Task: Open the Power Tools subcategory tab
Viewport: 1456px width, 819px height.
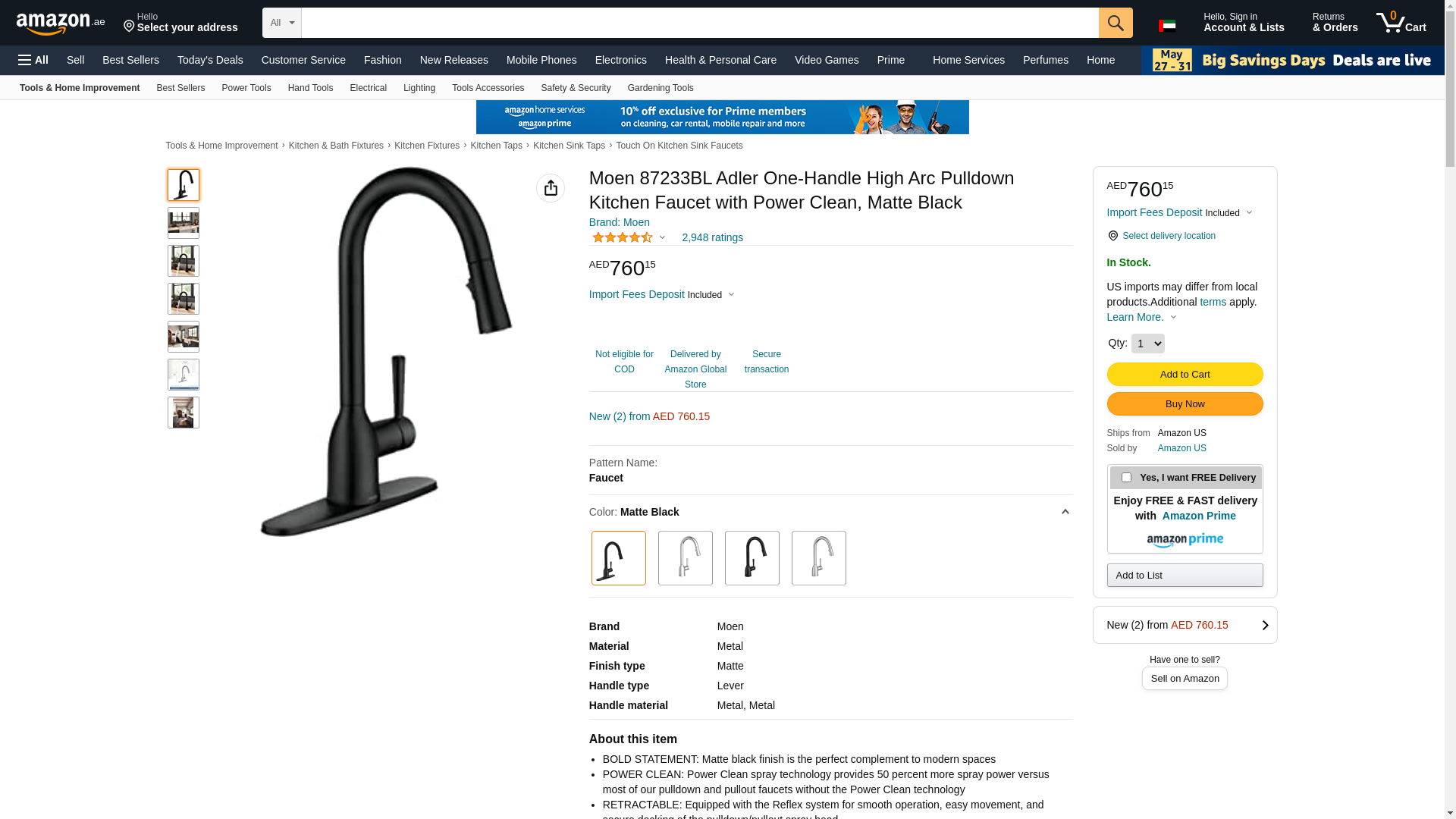Action: [x=246, y=88]
